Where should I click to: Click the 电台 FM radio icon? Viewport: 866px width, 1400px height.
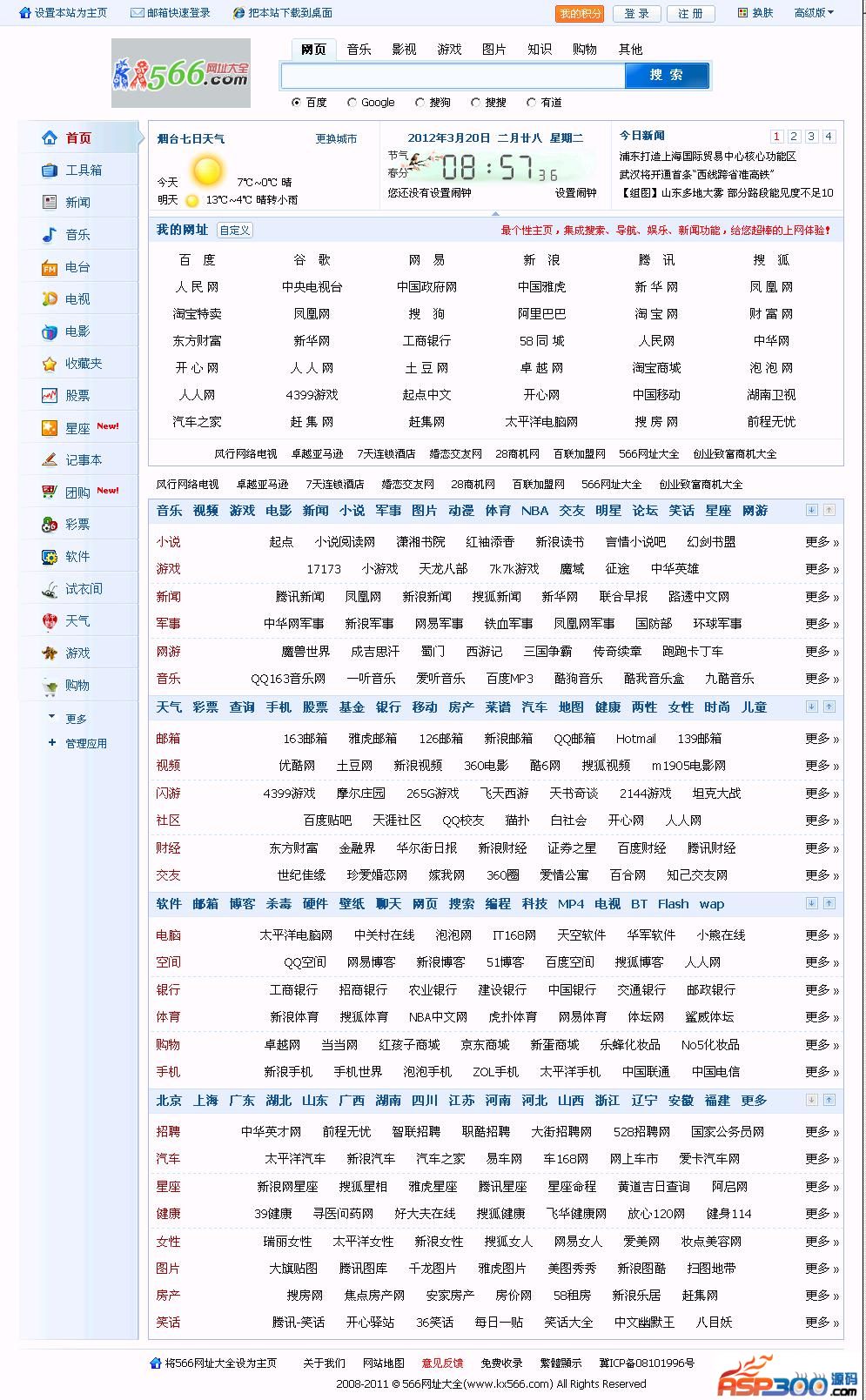pyautogui.click(x=50, y=267)
